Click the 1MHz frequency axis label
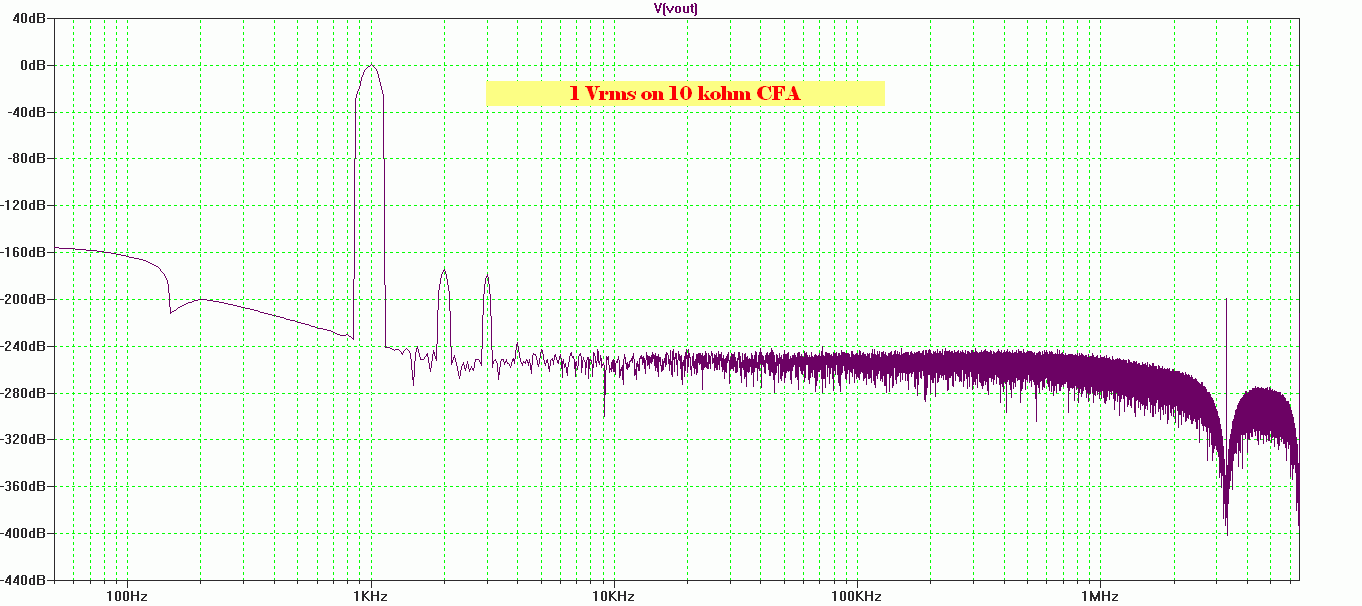Screen dimensions: 1362x606 tap(1099, 596)
